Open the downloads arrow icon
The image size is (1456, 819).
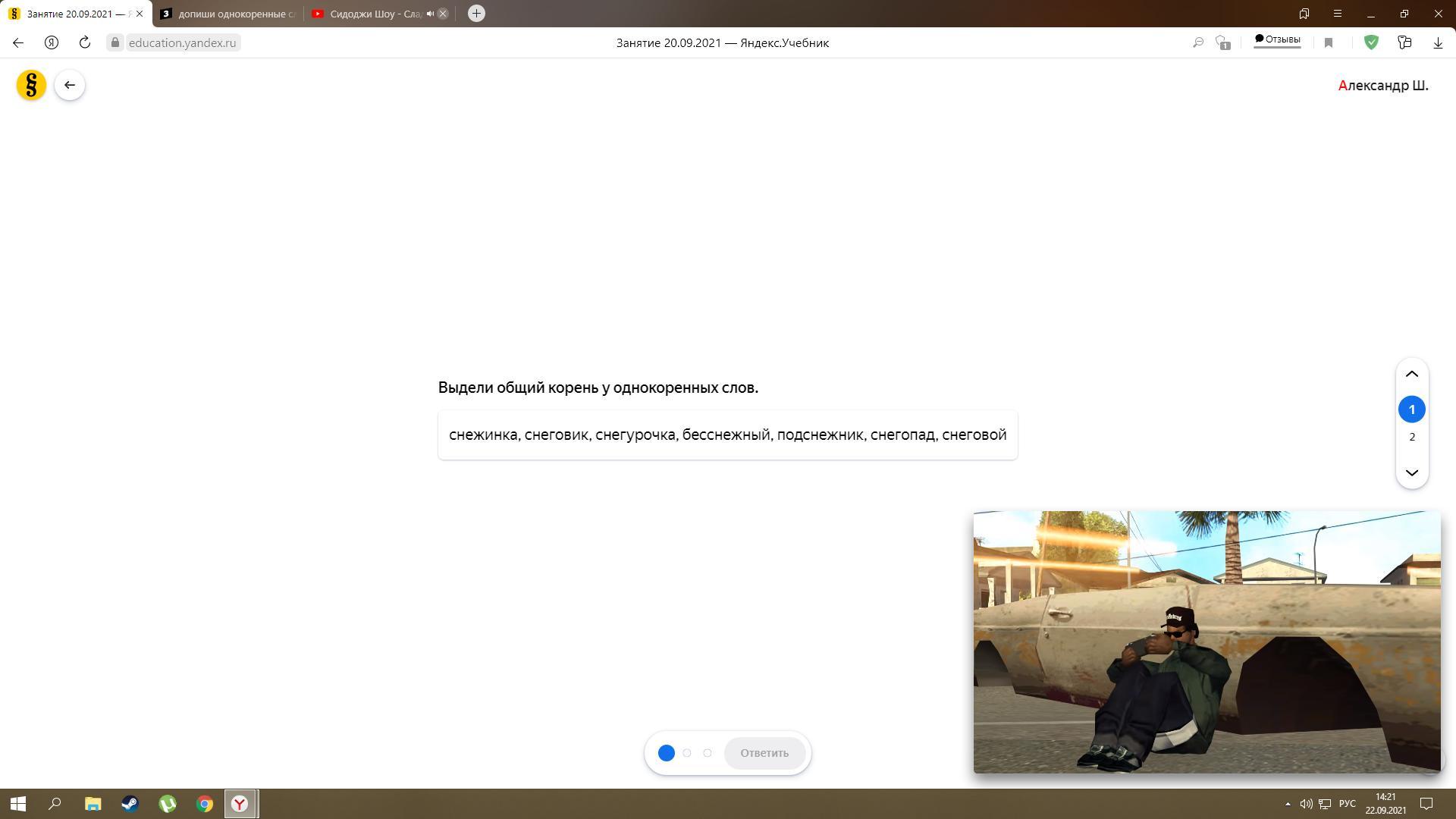click(x=1438, y=43)
